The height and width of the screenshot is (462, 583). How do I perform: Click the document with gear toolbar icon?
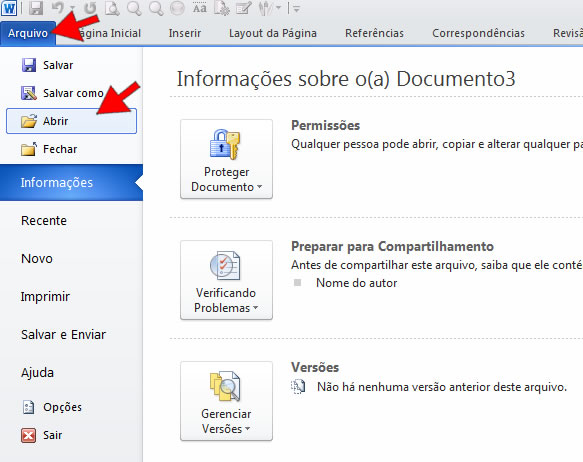point(222,8)
